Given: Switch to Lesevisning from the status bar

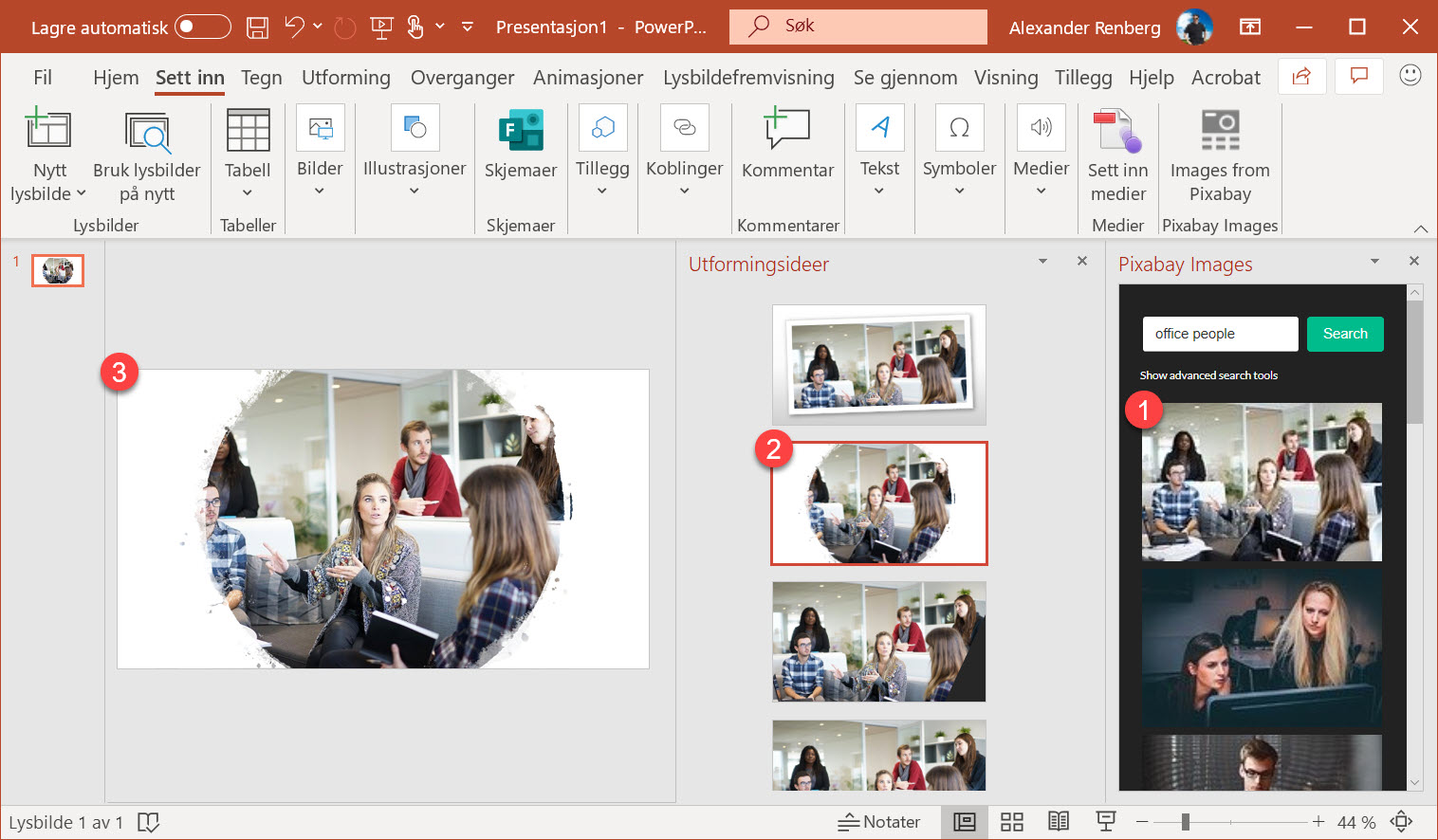Looking at the screenshot, I should pyautogui.click(x=1059, y=821).
